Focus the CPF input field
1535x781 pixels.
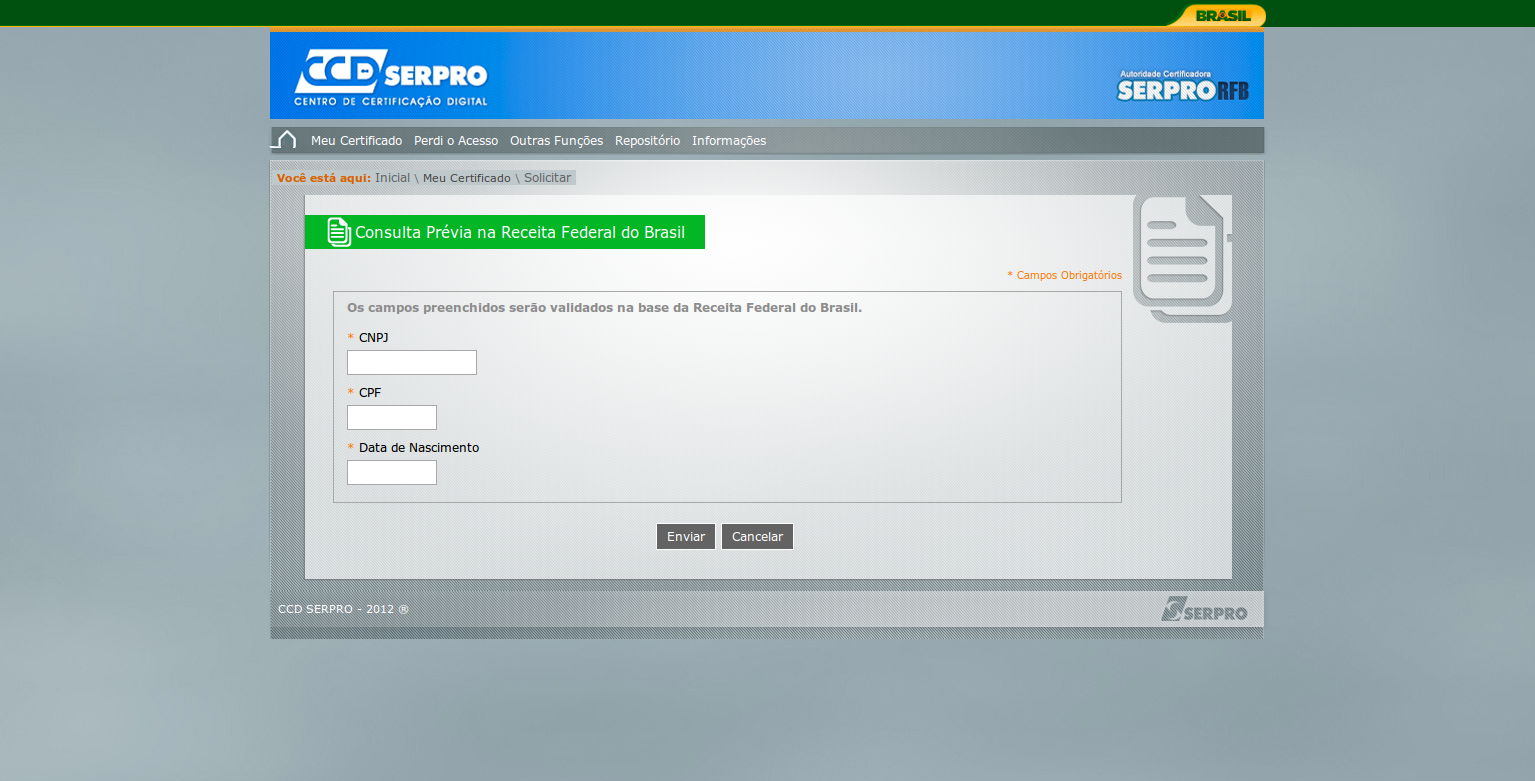pos(392,418)
